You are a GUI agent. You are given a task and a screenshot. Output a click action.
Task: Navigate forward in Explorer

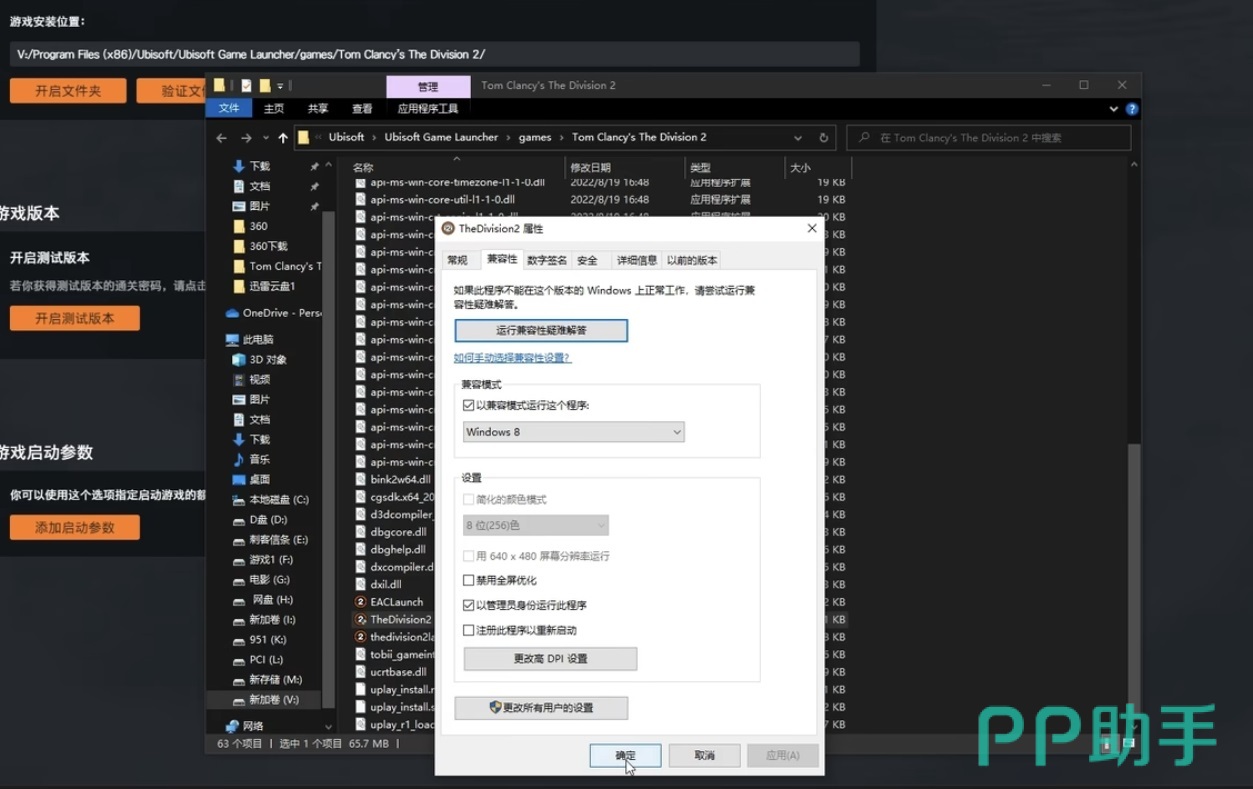point(246,138)
